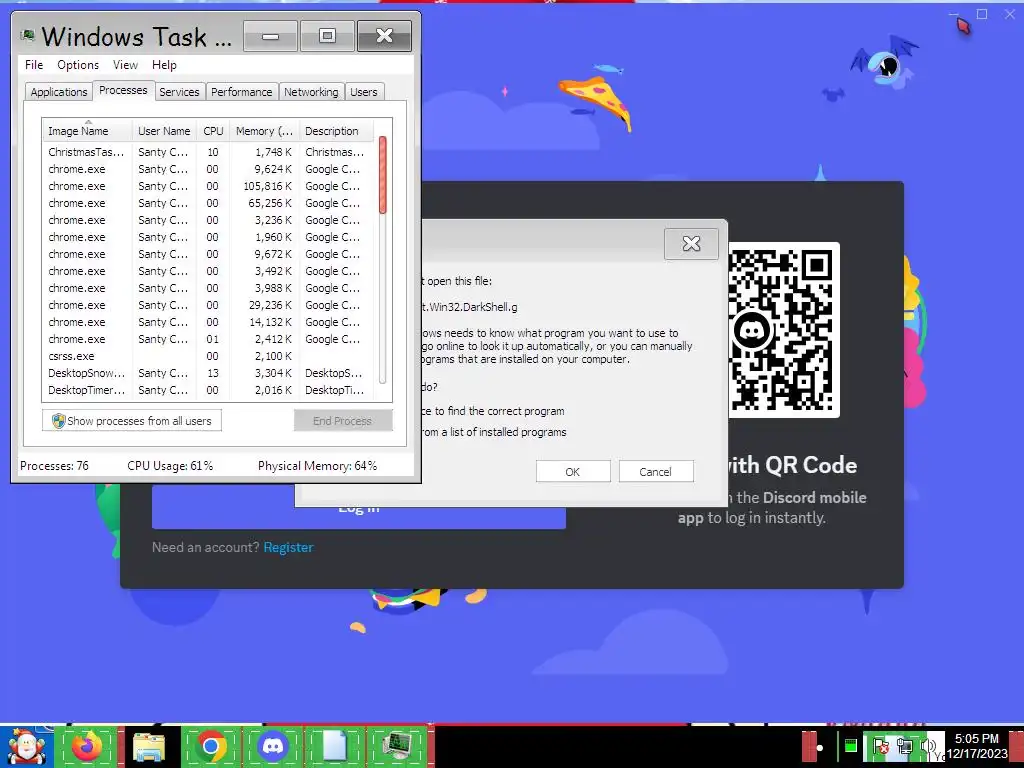Select chrome.exe row using 2,412 K
The width and height of the screenshot is (1024, 768).
(209, 339)
